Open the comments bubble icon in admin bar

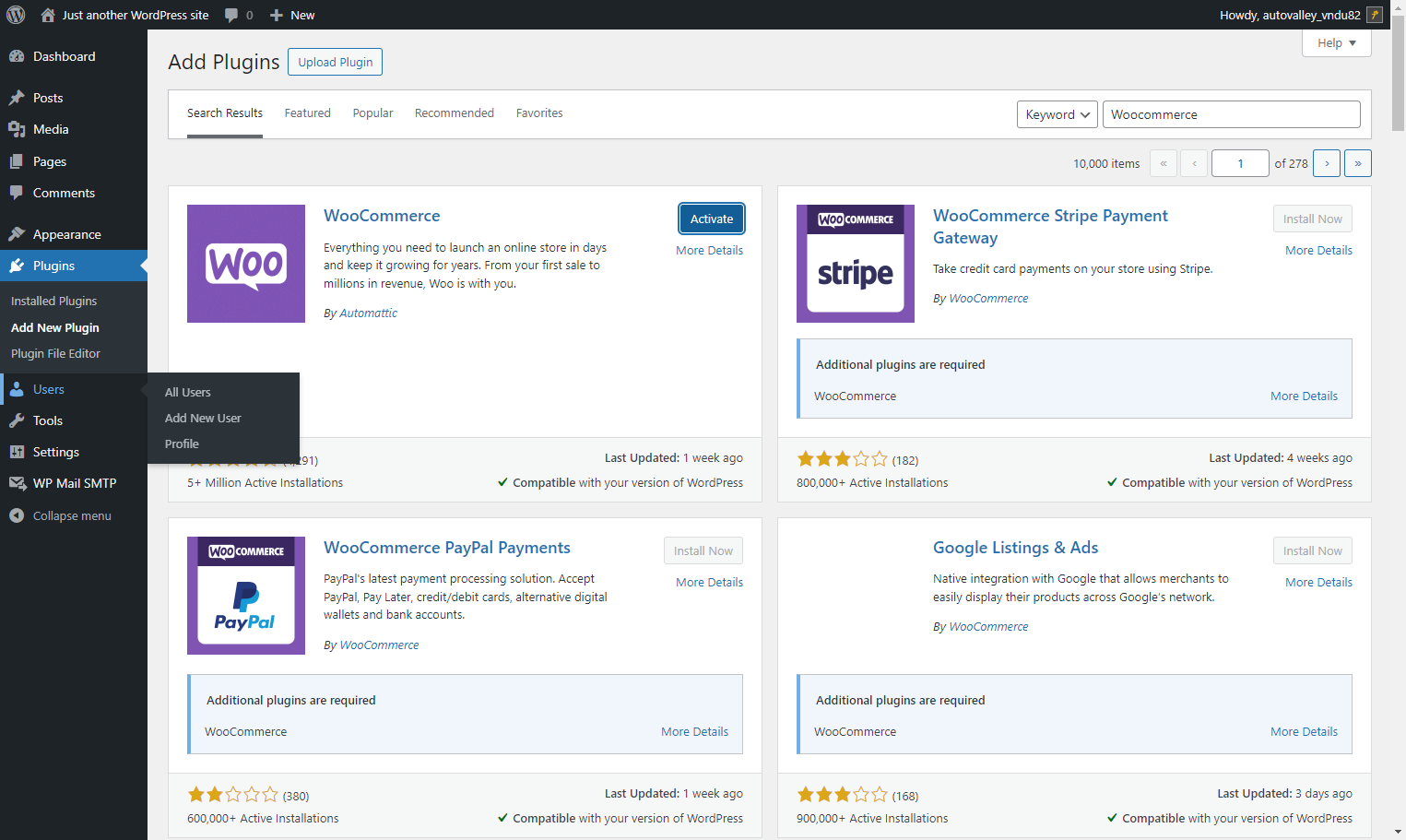coord(231,15)
